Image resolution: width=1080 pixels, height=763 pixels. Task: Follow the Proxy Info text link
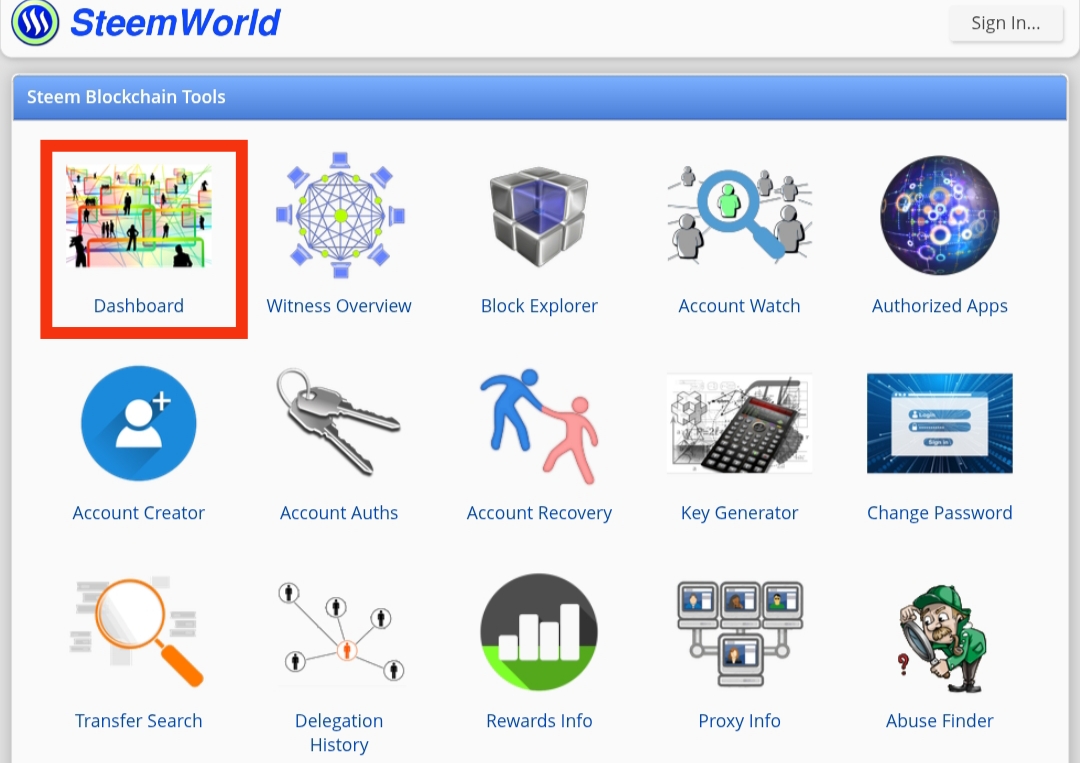[x=739, y=721]
